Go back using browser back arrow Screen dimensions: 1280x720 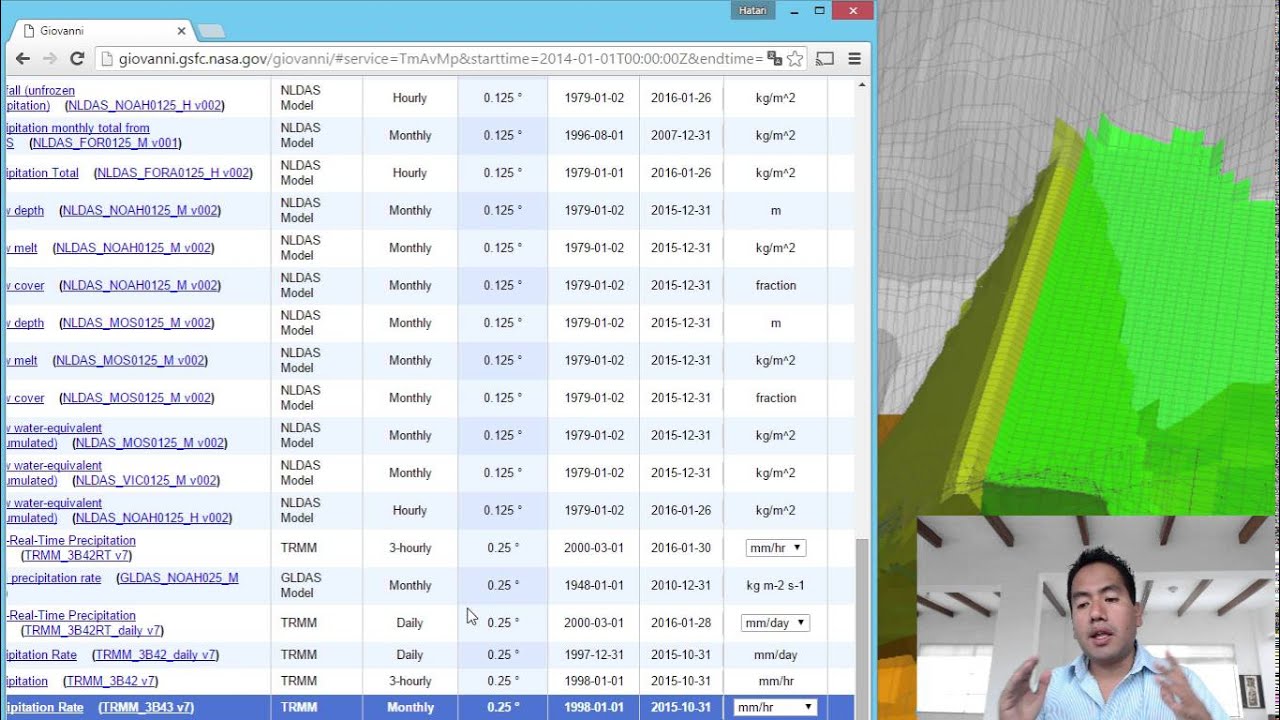coord(23,59)
